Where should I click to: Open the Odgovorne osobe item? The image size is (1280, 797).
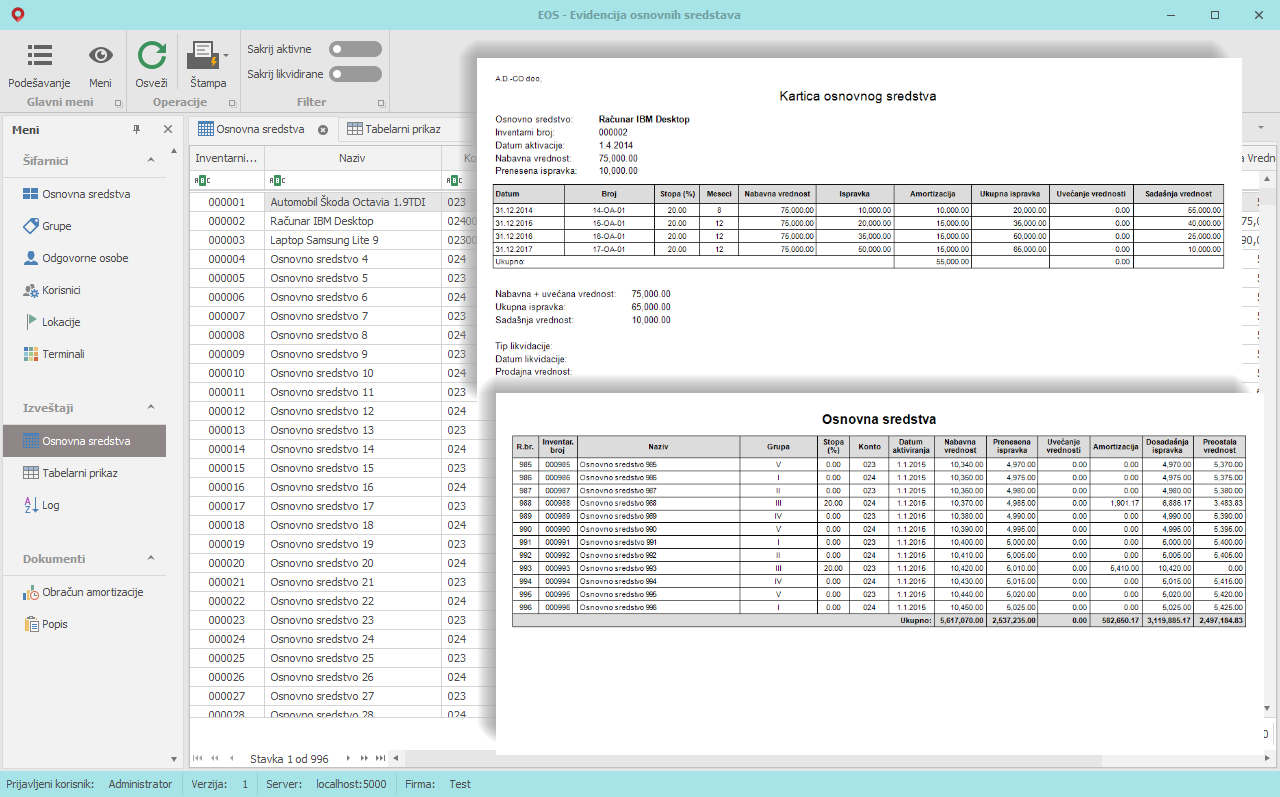point(85,258)
